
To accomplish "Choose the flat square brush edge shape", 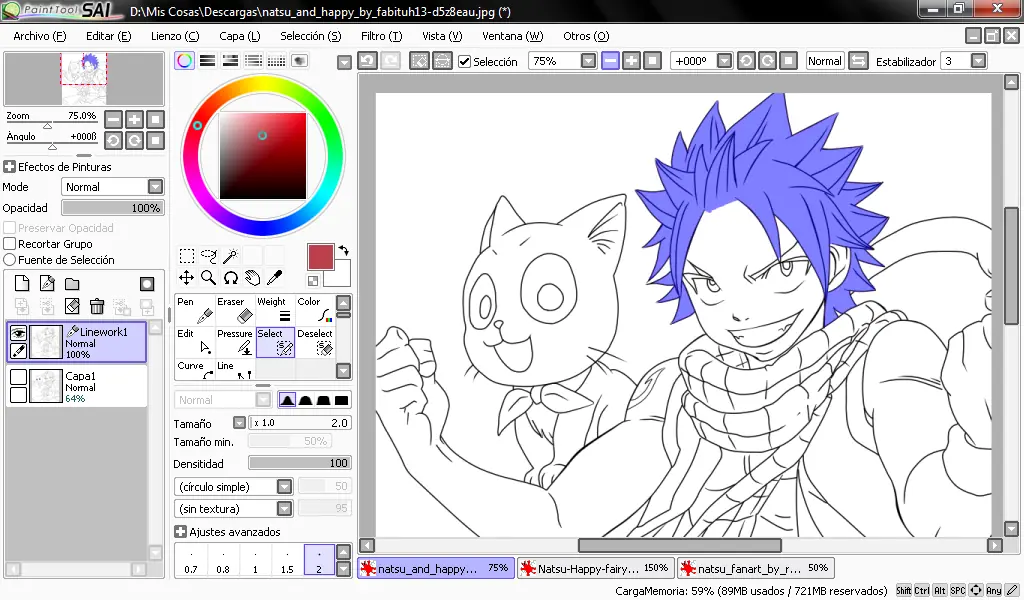I will pos(342,400).
